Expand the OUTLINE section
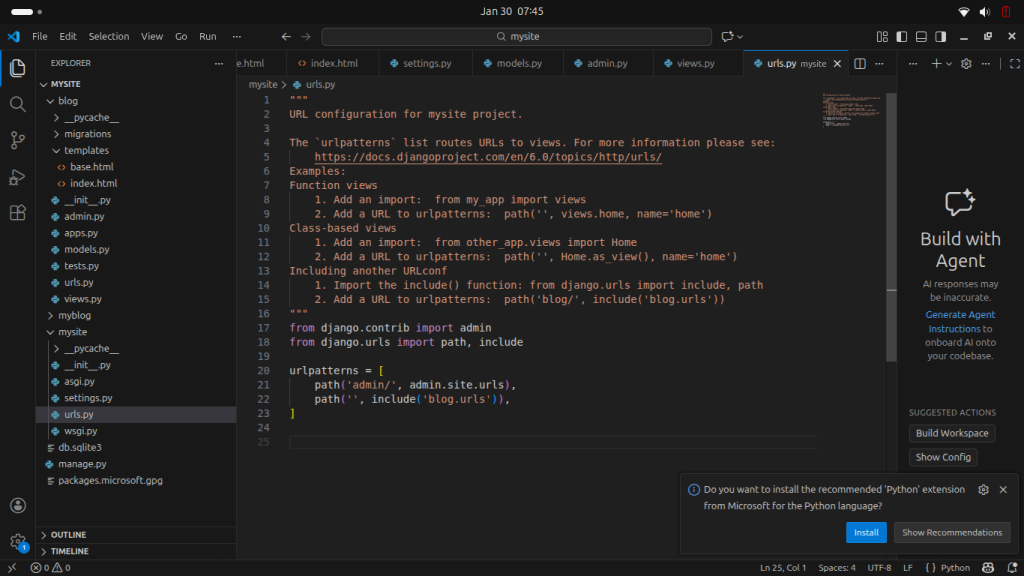1024x576 pixels. click(x=68, y=535)
